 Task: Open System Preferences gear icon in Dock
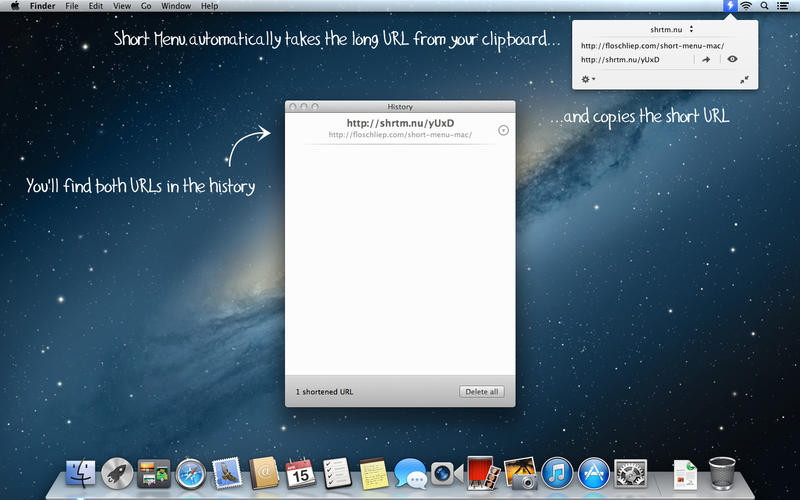pos(631,473)
